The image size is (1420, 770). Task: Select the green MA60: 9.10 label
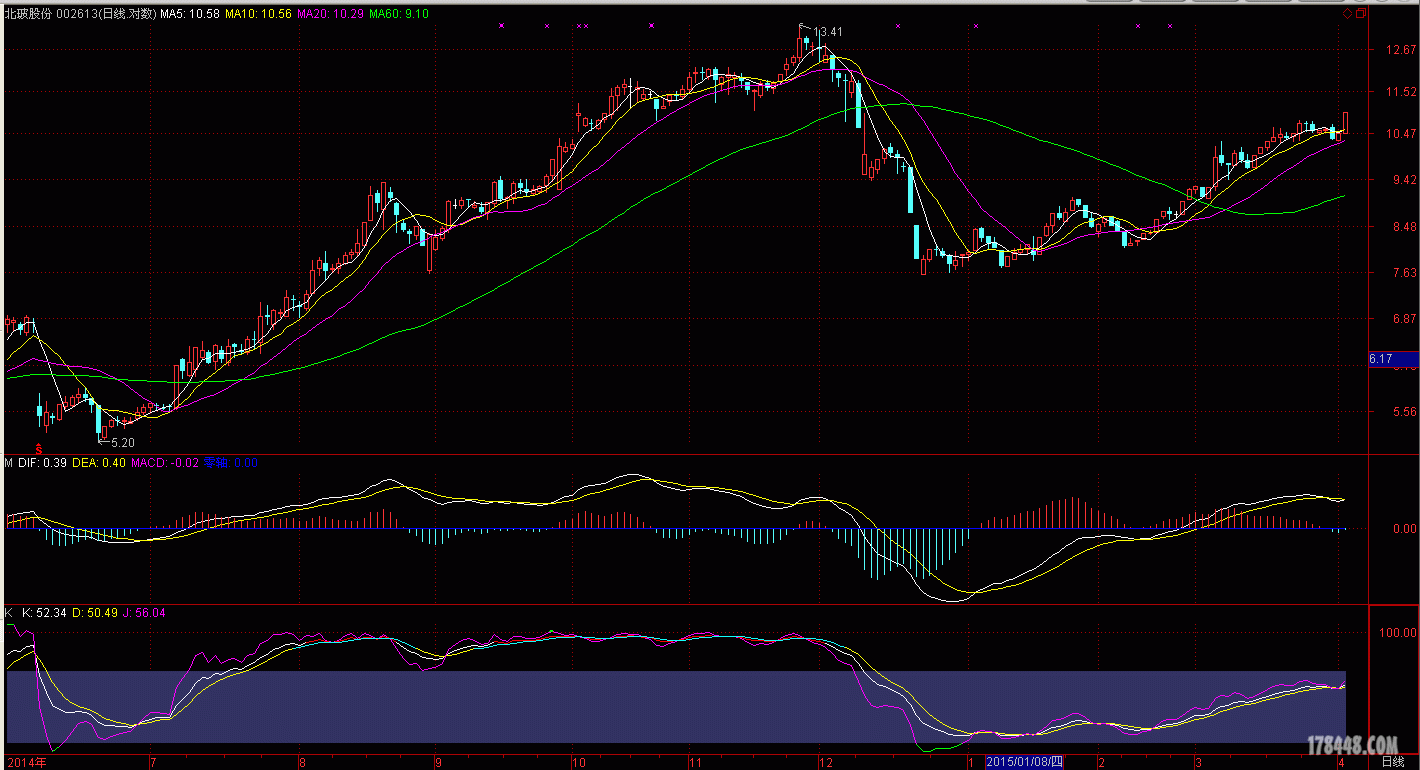399,14
